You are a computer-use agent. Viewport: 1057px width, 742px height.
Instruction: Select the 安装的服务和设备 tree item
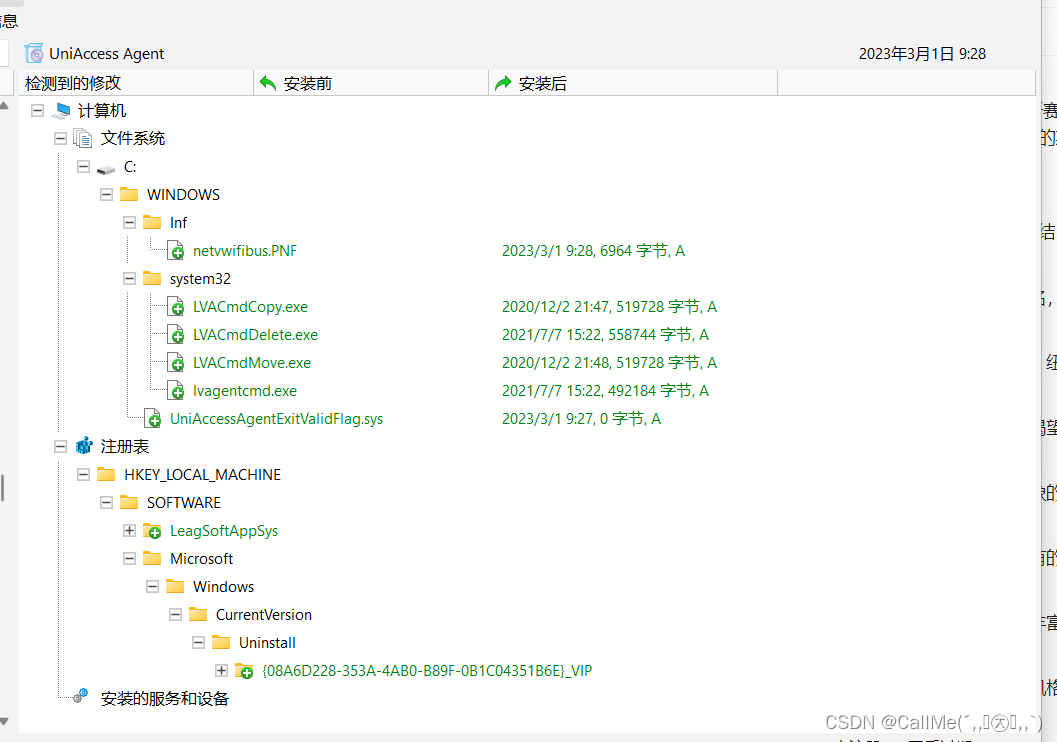pyautogui.click(x=164, y=699)
